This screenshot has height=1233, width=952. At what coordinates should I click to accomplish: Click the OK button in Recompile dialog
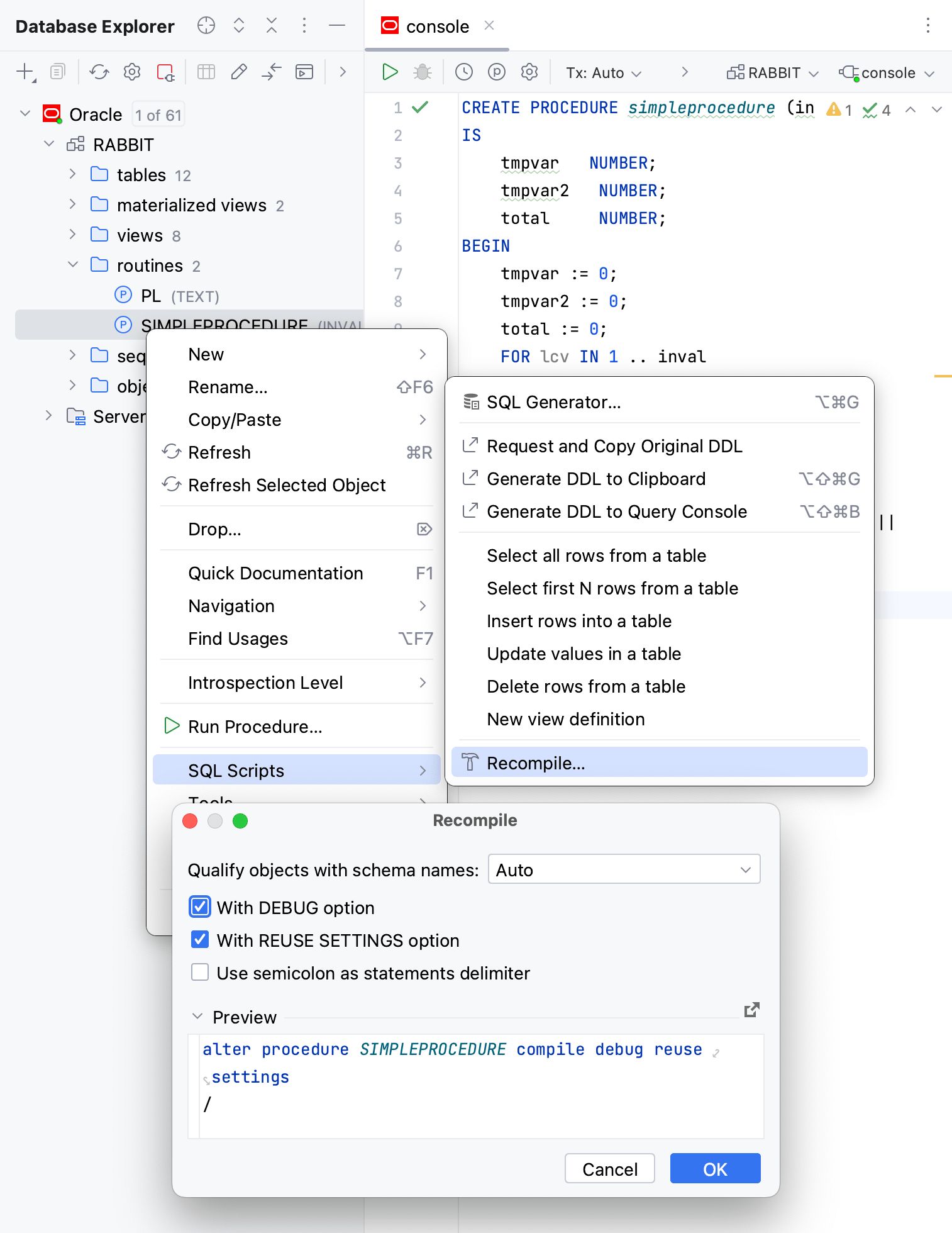point(715,1169)
